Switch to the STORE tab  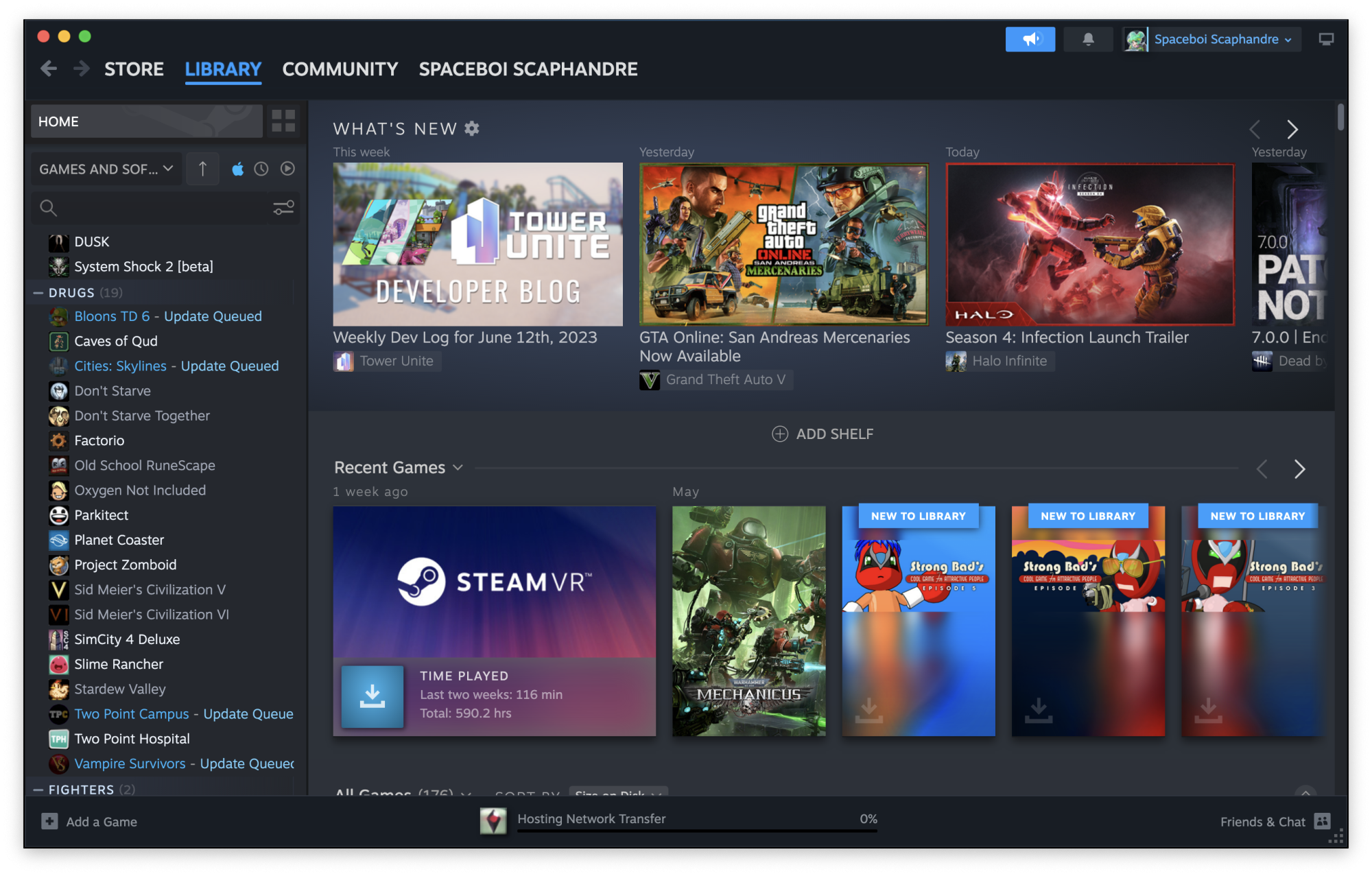pyautogui.click(x=134, y=69)
